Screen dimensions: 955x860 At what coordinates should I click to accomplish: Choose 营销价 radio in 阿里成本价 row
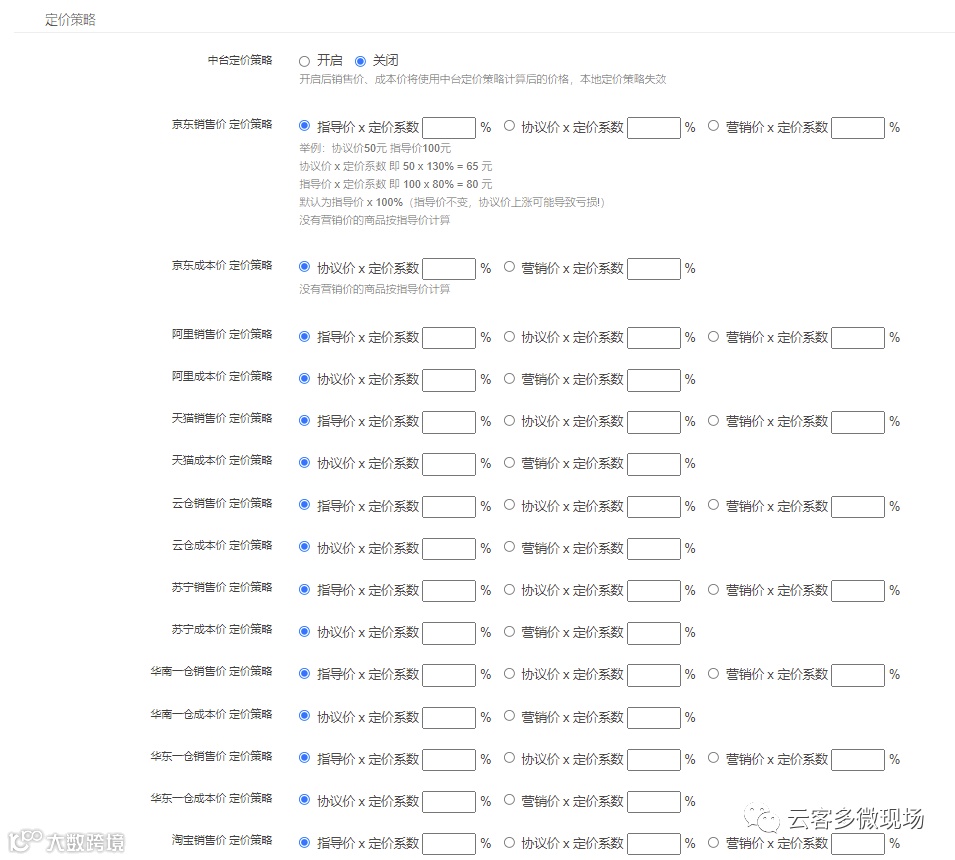(509, 379)
